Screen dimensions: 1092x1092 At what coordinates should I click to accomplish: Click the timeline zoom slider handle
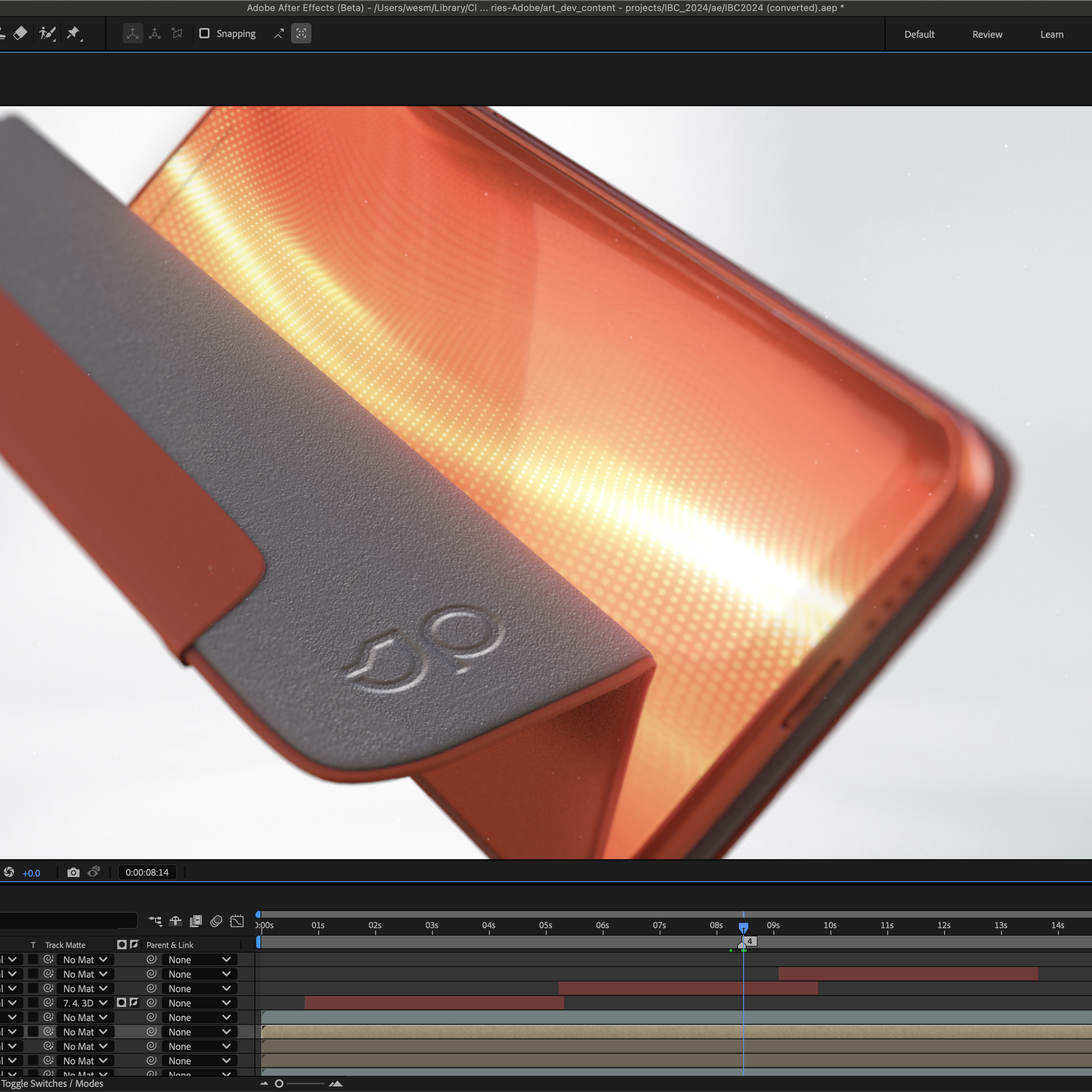pos(279,1083)
